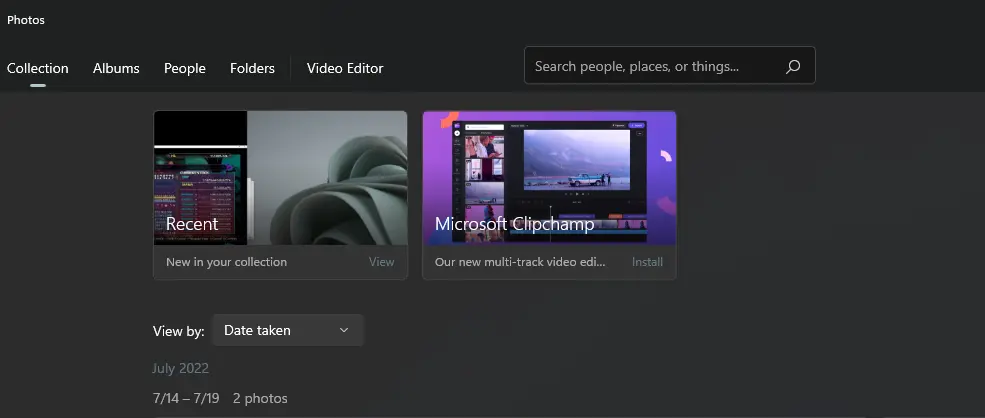The width and height of the screenshot is (985, 418).
Task: Open the Collection tab
Action: point(38,69)
